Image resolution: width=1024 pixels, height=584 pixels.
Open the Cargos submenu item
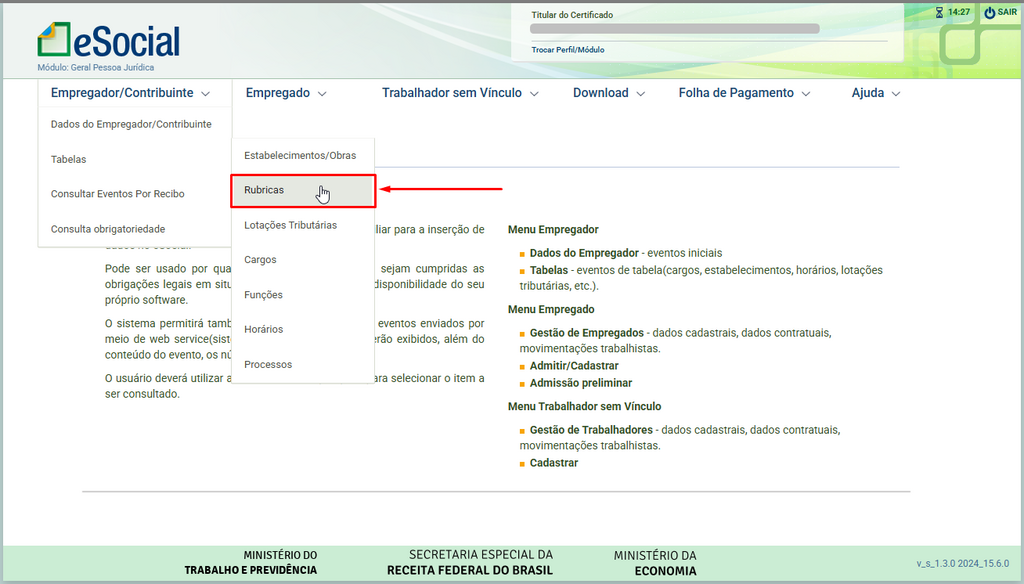pos(260,260)
